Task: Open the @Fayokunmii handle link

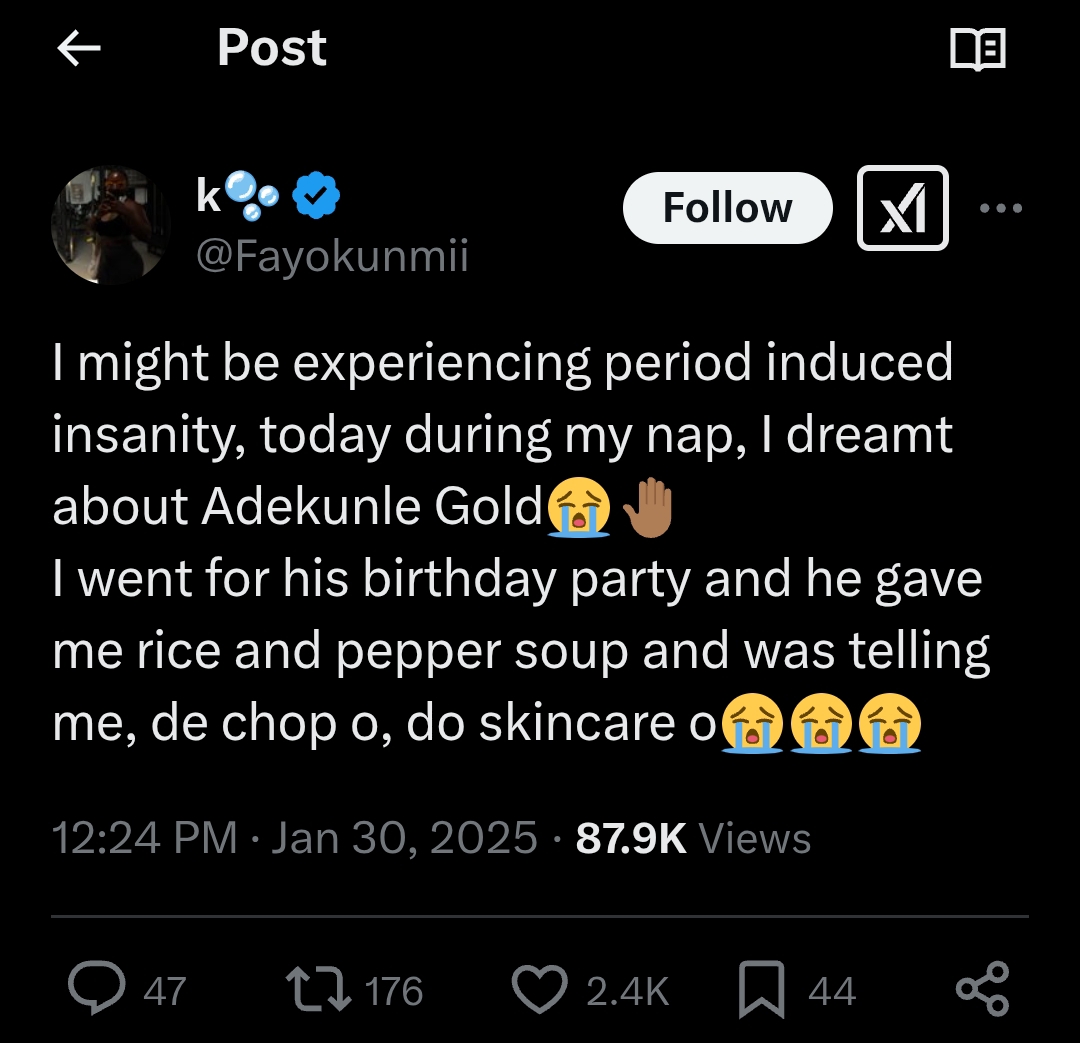Action: (x=333, y=258)
